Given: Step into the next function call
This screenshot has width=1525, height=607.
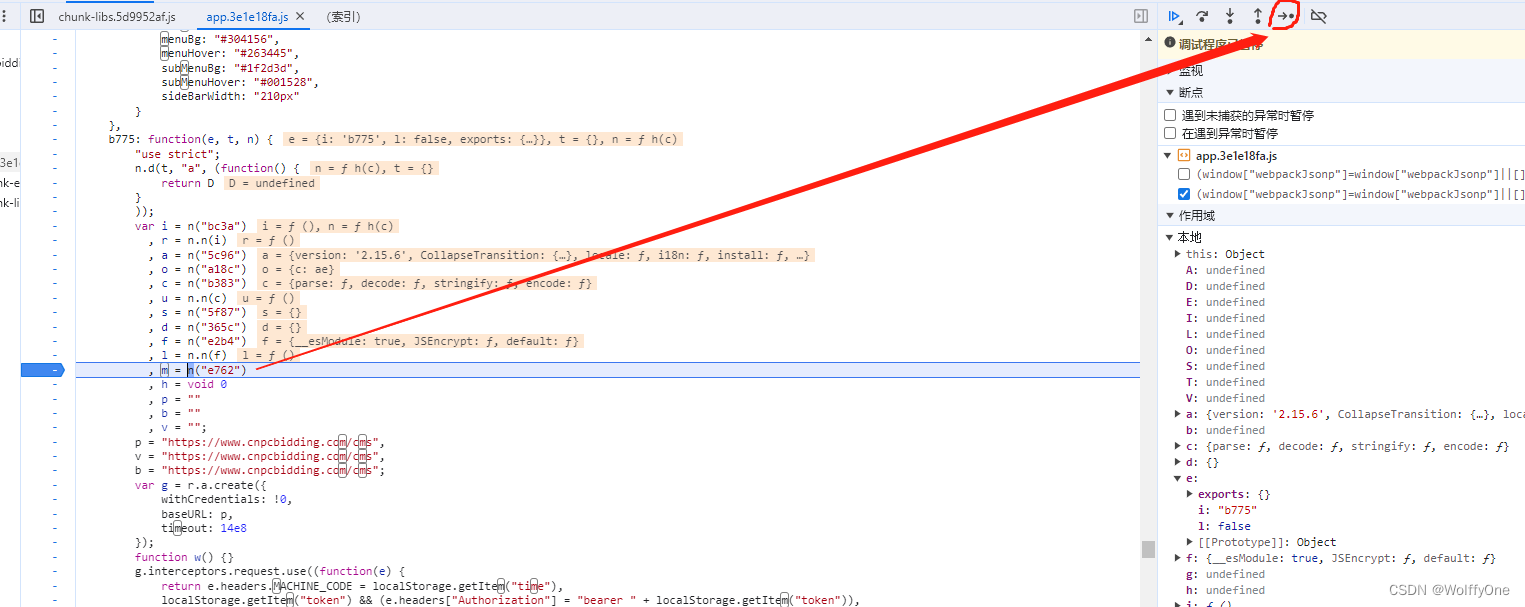Looking at the screenshot, I should (1230, 16).
